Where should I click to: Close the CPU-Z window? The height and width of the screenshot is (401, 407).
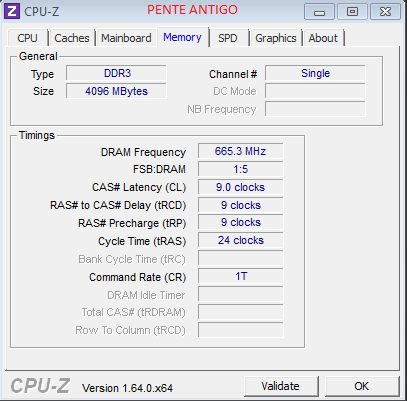click(385, 12)
